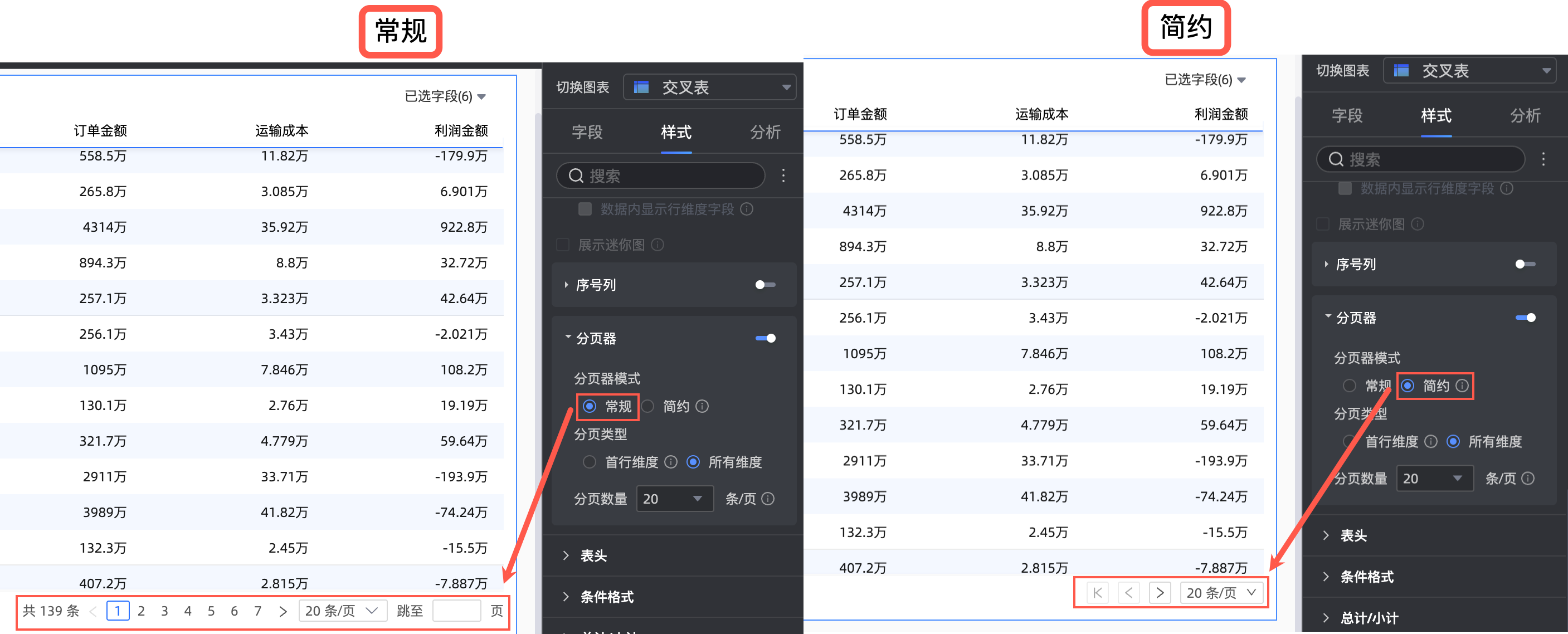Open more-options dots beside left search box
The width and height of the screenshot is (1568, 634).
pos(783,176)
